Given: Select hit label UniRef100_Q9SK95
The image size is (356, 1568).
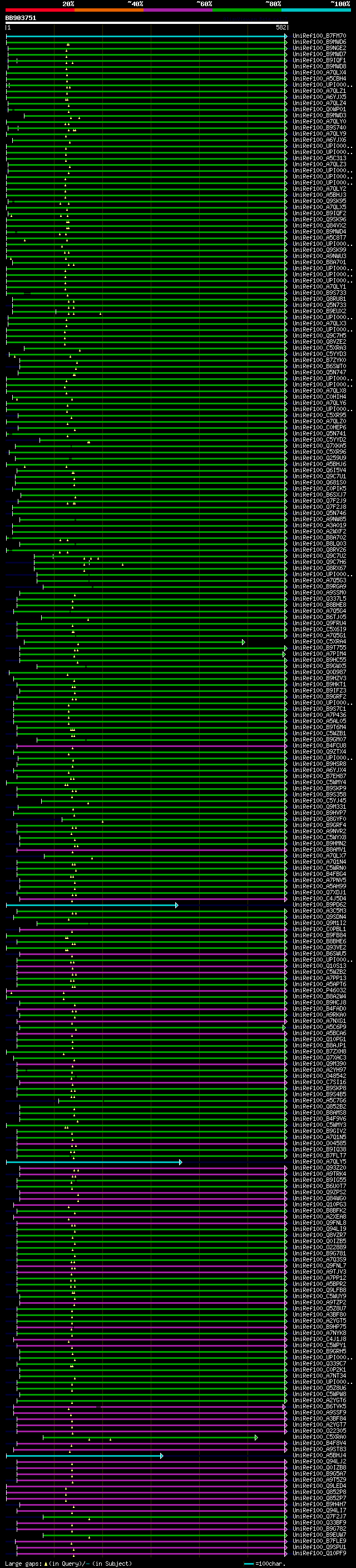Looking at the screenshot, I should tap(319, 201).
